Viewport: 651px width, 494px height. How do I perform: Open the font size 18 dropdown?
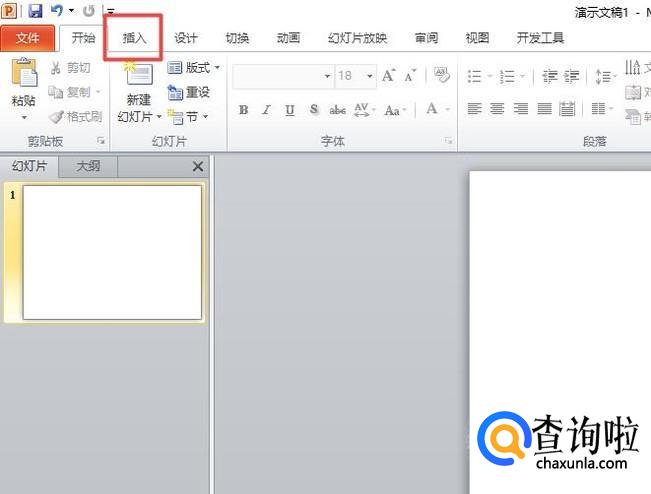click(x=370, y=76)
